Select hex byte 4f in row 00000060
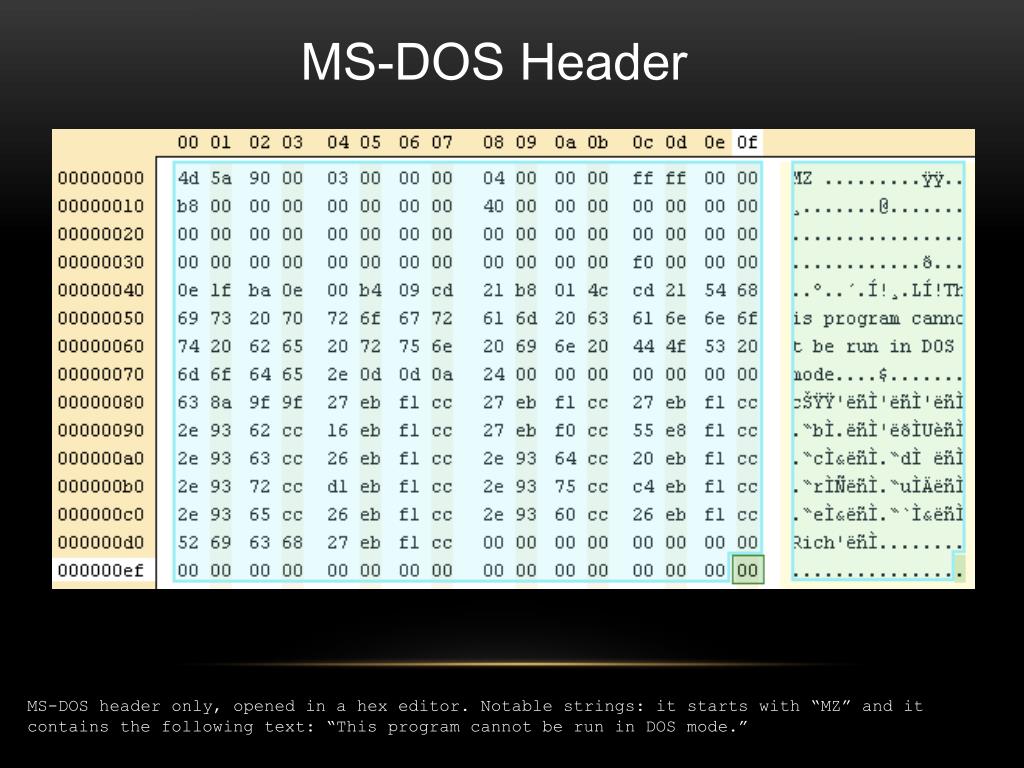Viewport: 1024px width, 768px height. (676, 347)
